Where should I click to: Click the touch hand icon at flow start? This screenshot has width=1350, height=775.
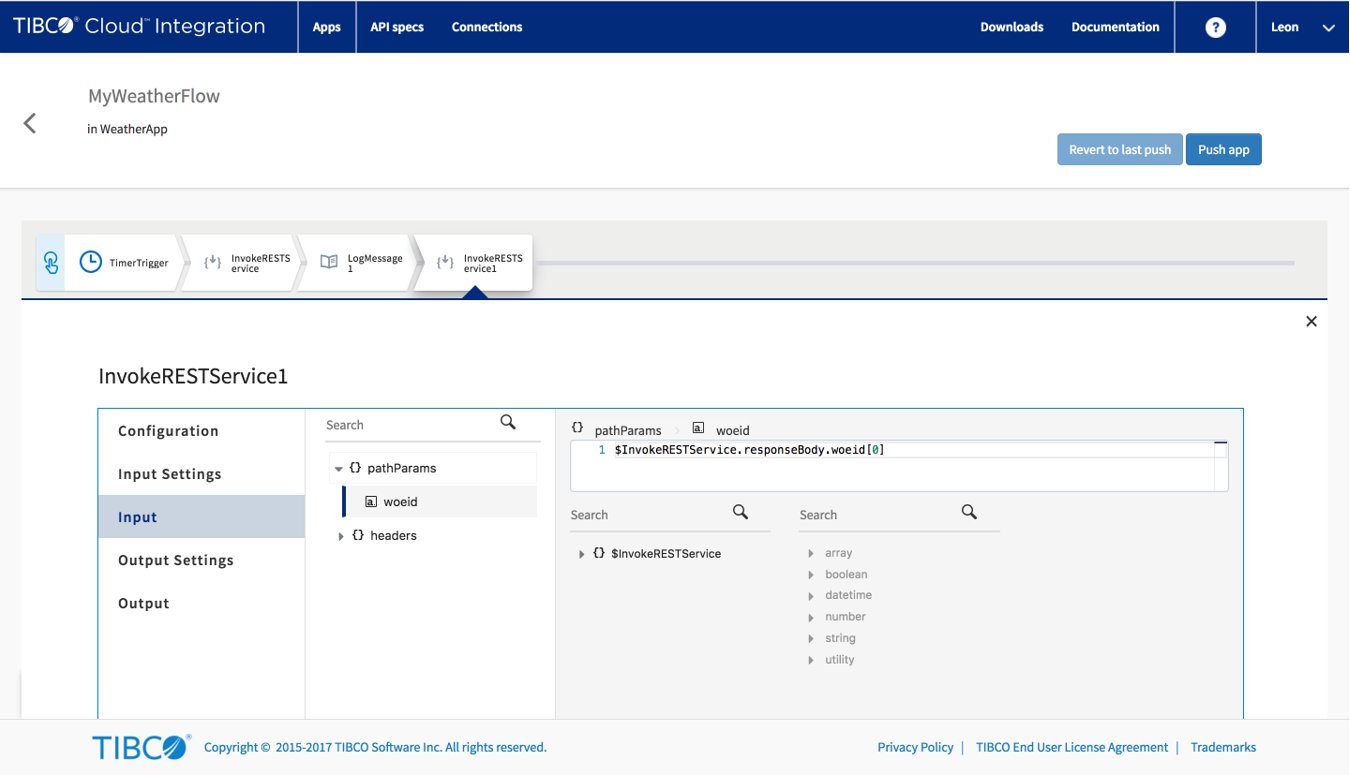[51, 262]
